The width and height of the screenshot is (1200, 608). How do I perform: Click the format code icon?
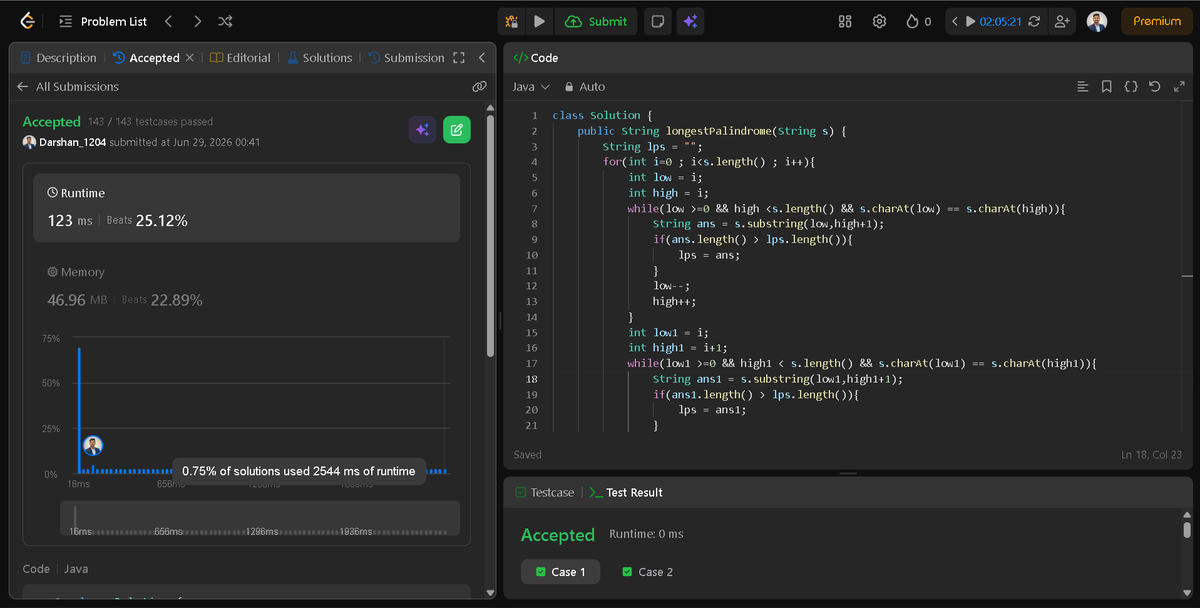(x=1082, y=87)
